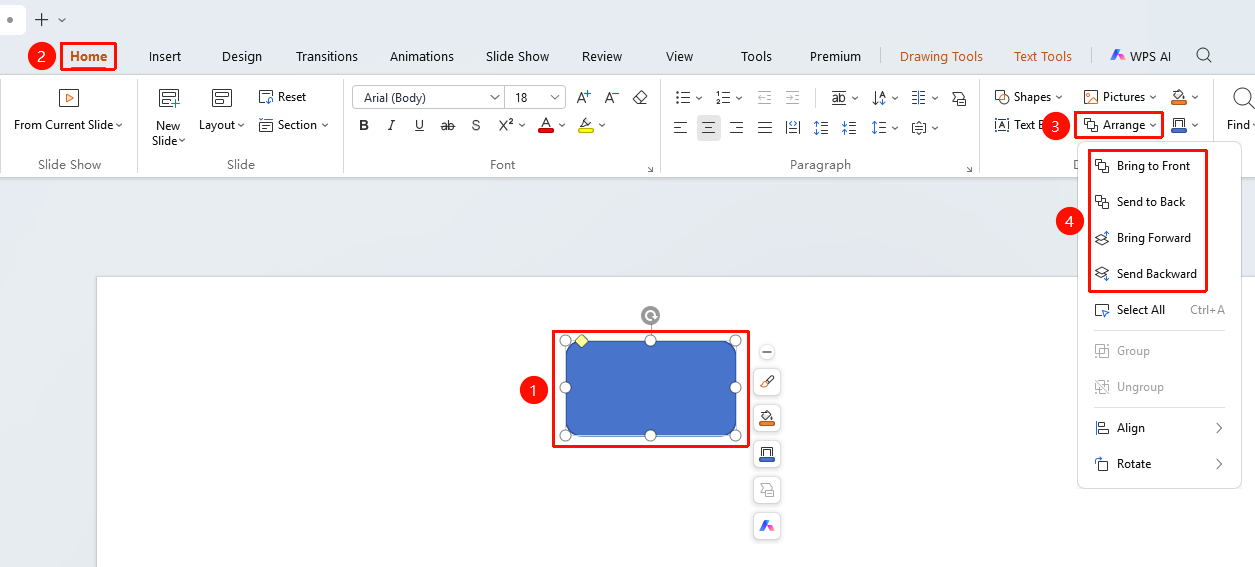Decrease font size with A- icon
The width and height of the screenshot is (1255, 567).
point(612,97)
